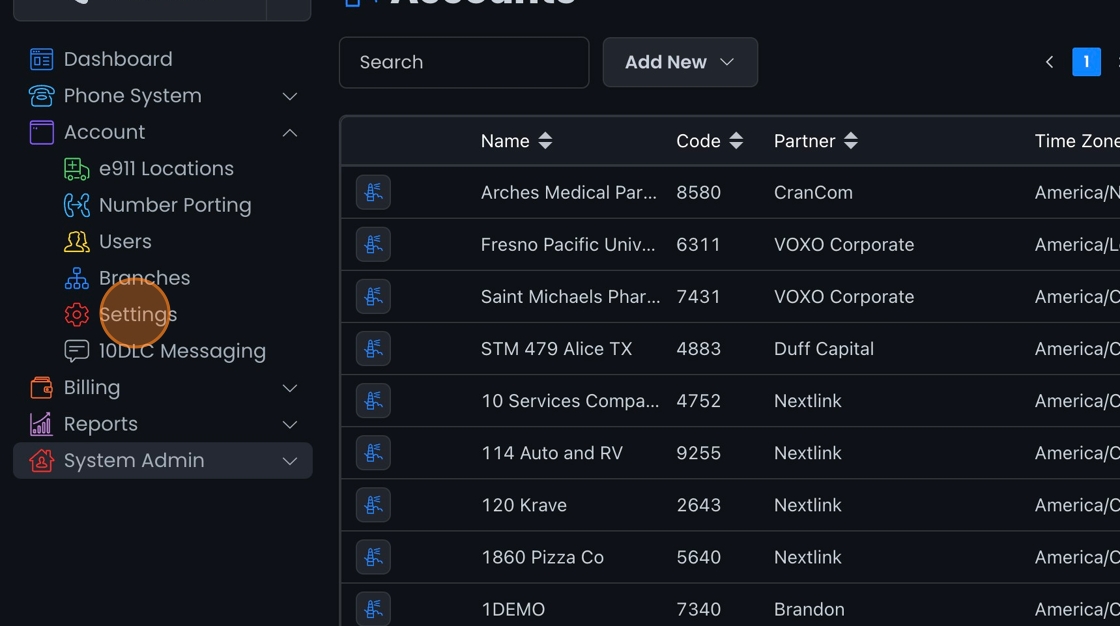Click the e911 Locations ambulance icon
Viewport: 1120px width, 626px height.
tap(77, 169)
